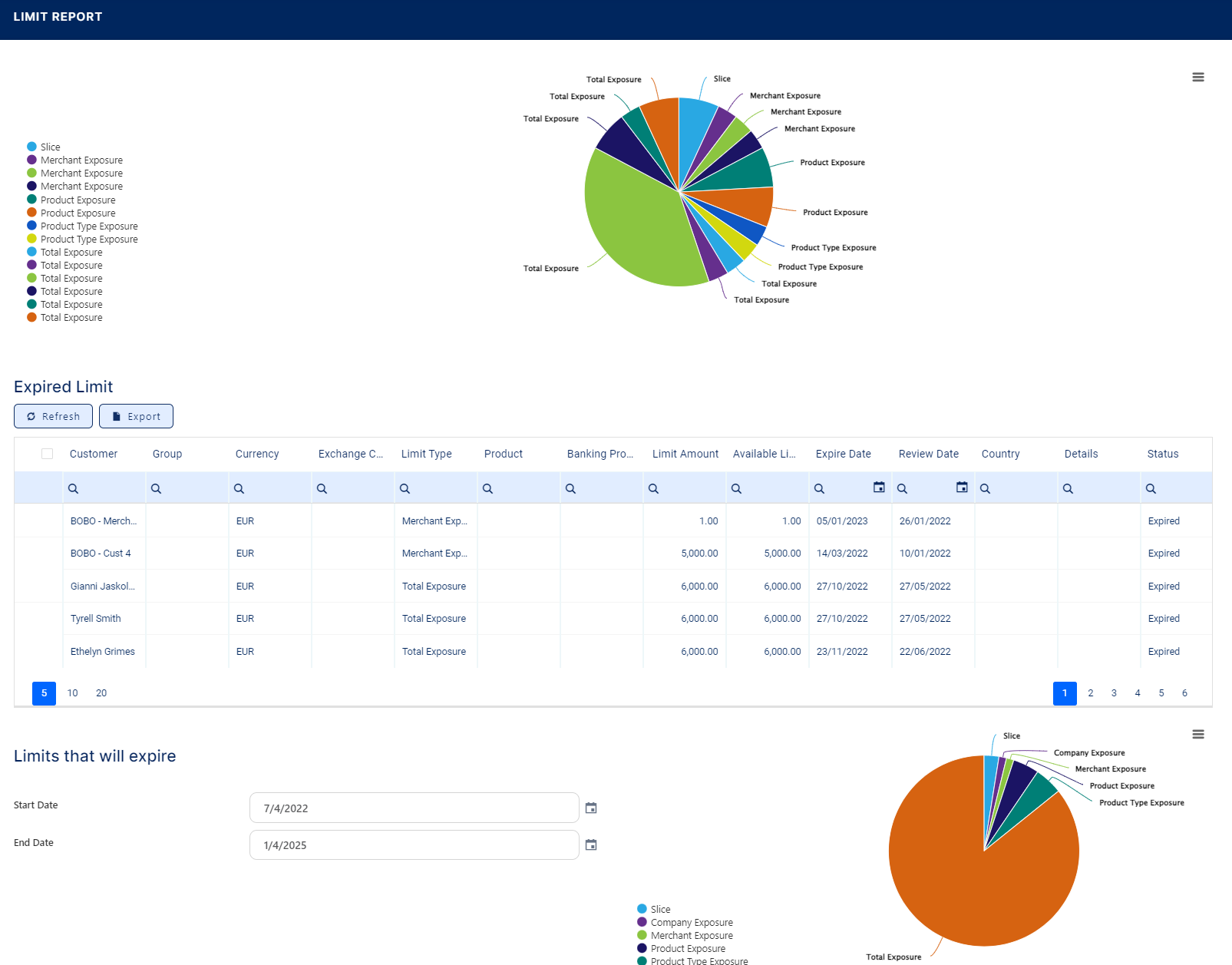1232x965 pixels.
Task: Open Review Date filter calendar picker
Action: [962, 487]
